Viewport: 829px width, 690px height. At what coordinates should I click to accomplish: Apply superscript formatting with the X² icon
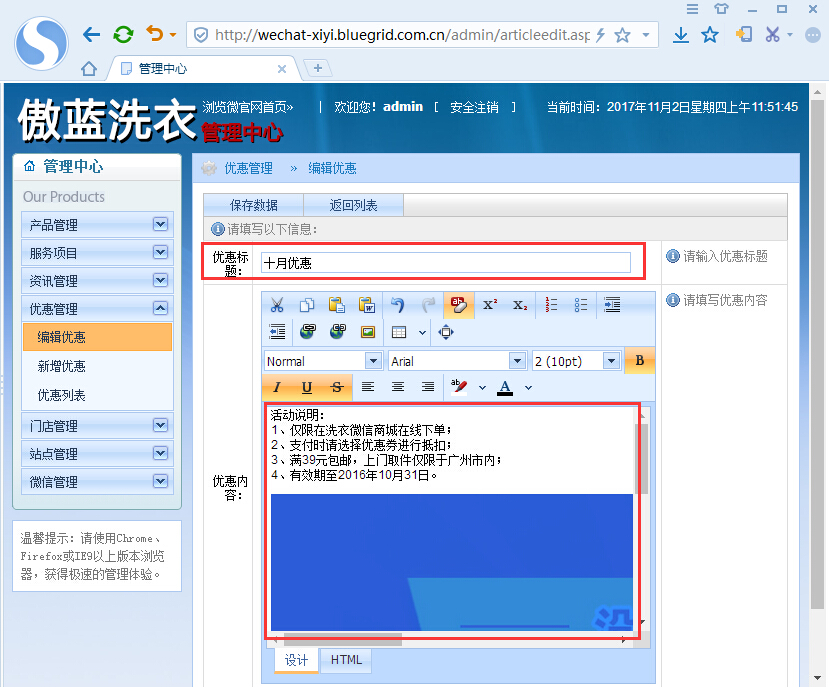pos(490,304)
